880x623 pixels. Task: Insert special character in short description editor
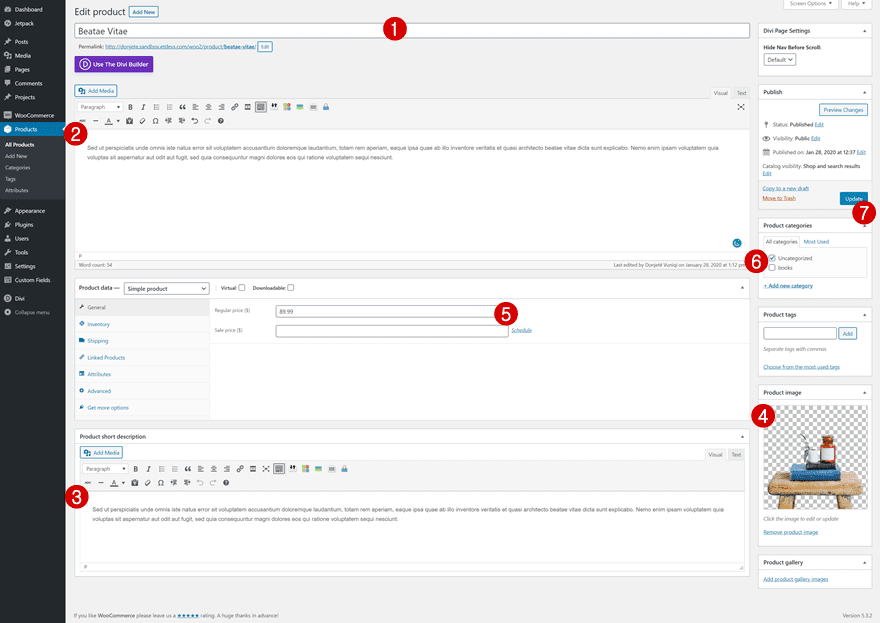(x=161, y=483)
